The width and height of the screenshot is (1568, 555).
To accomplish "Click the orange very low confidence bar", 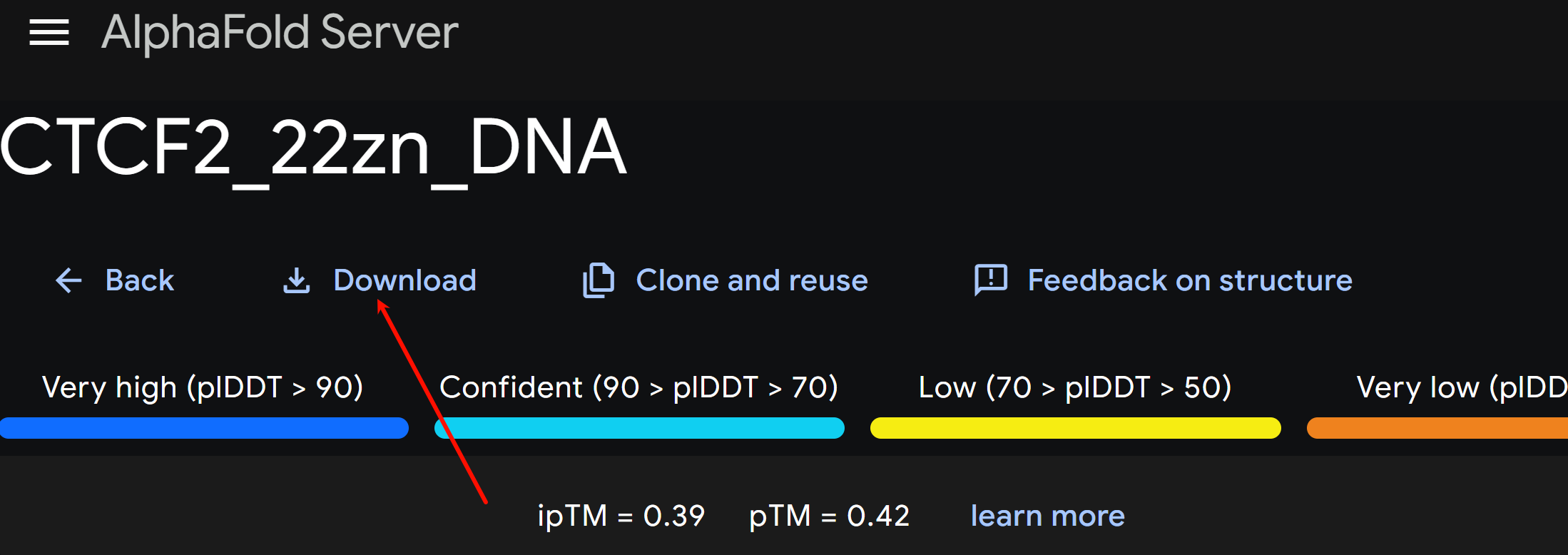I will pos(1437,428).
